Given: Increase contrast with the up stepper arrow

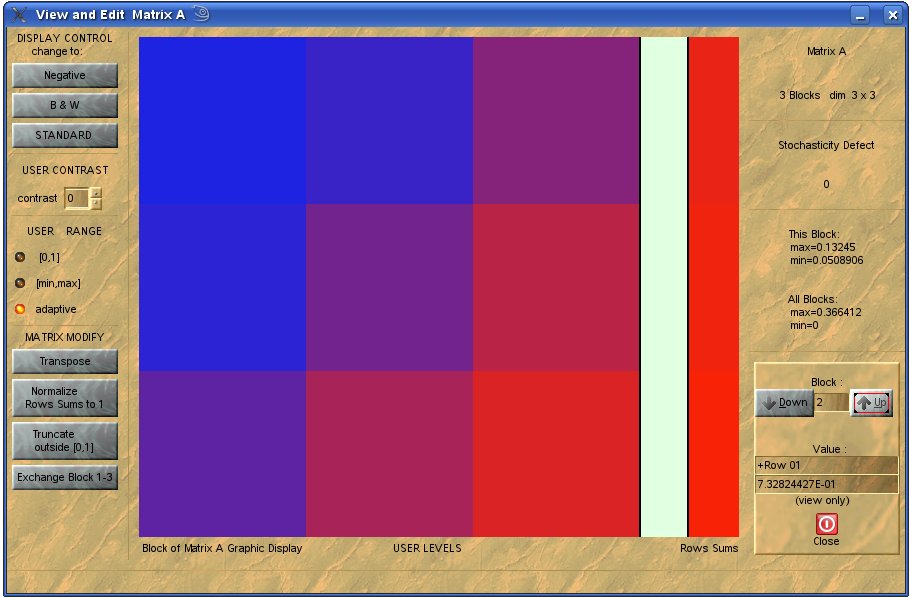Looking at the screenshot, I should tap(96, 193).
